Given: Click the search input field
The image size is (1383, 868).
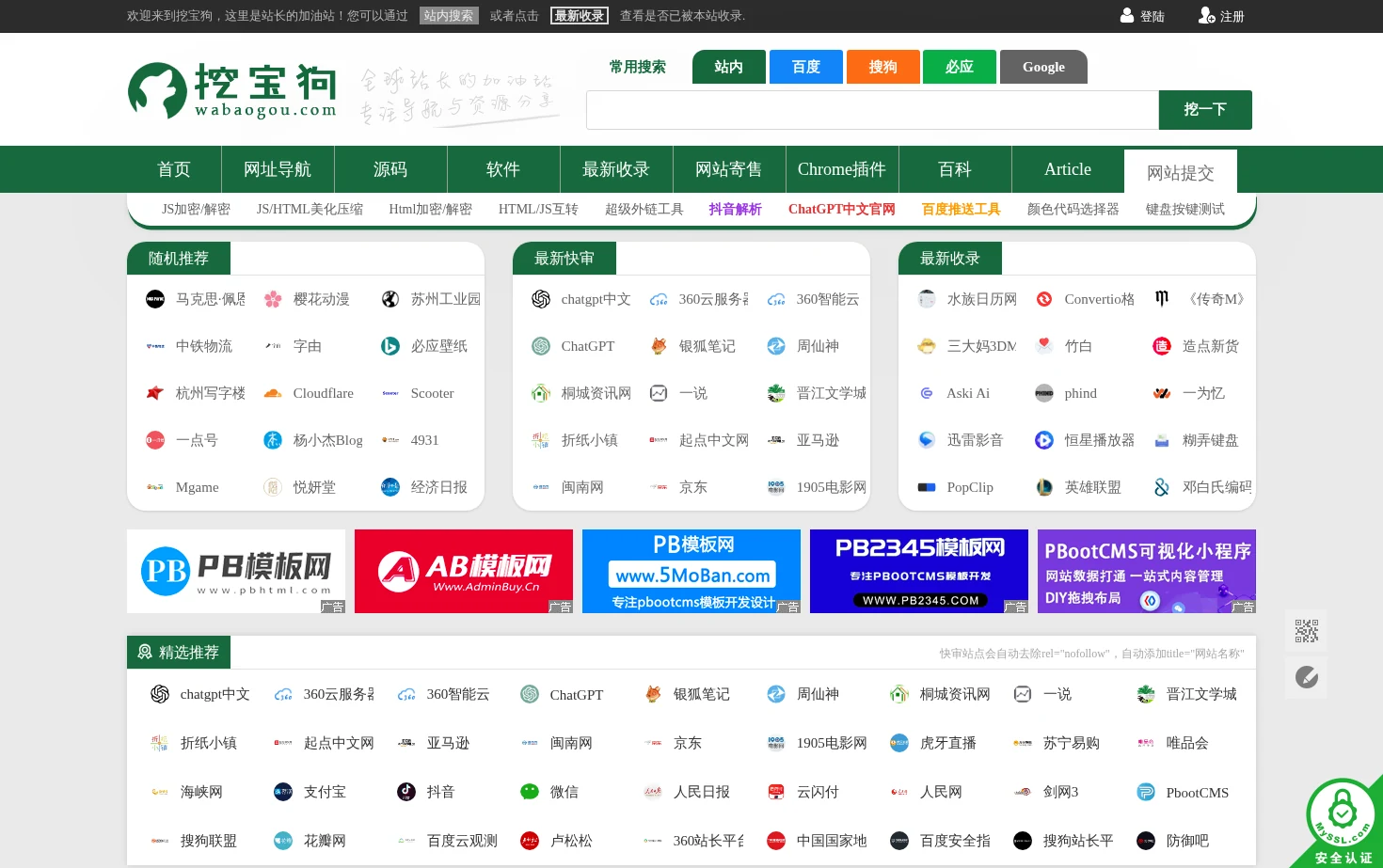Looking at the screenshot, I should click(872, 110).
